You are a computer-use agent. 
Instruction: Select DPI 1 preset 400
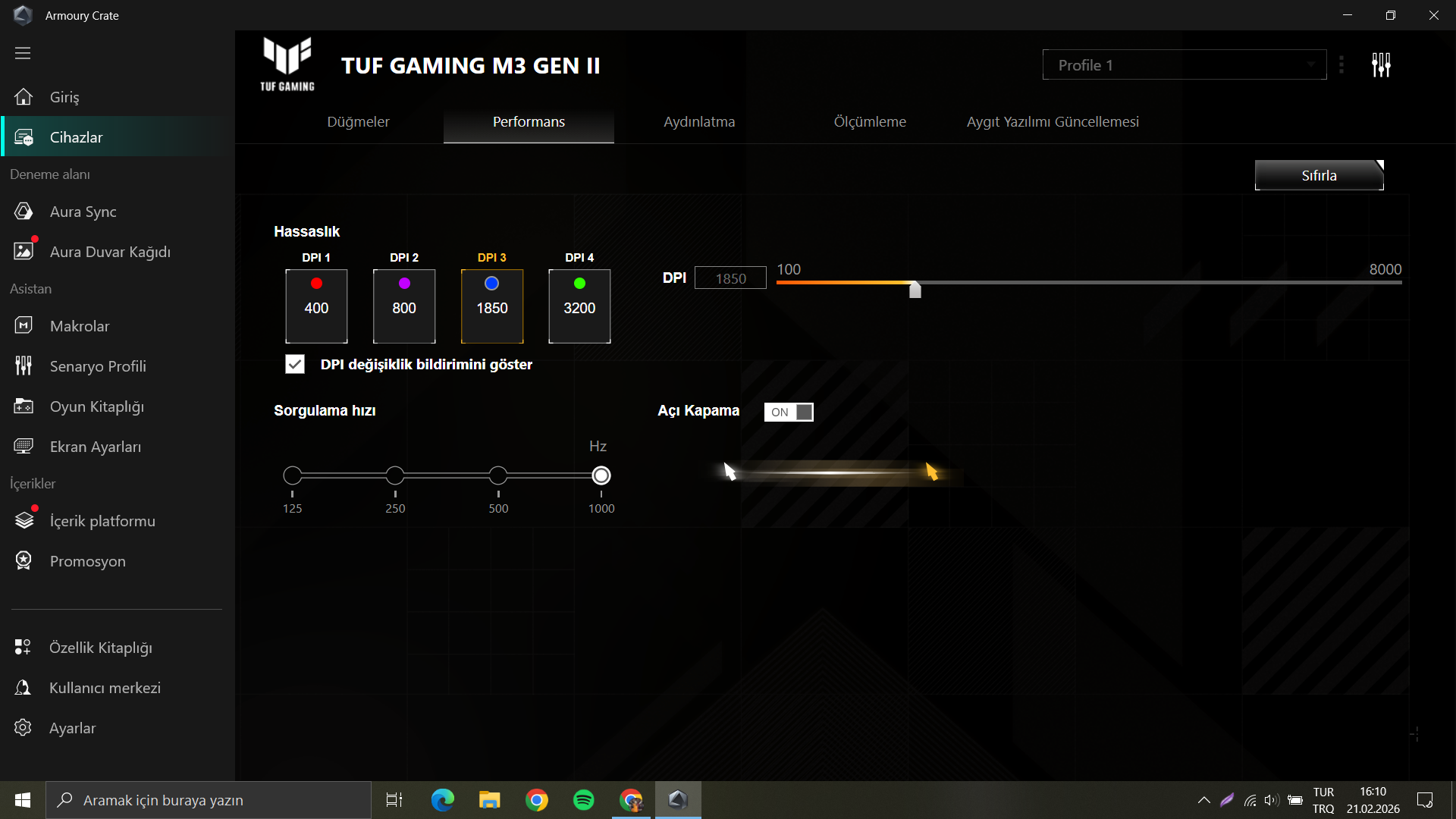tap(316, 306)
